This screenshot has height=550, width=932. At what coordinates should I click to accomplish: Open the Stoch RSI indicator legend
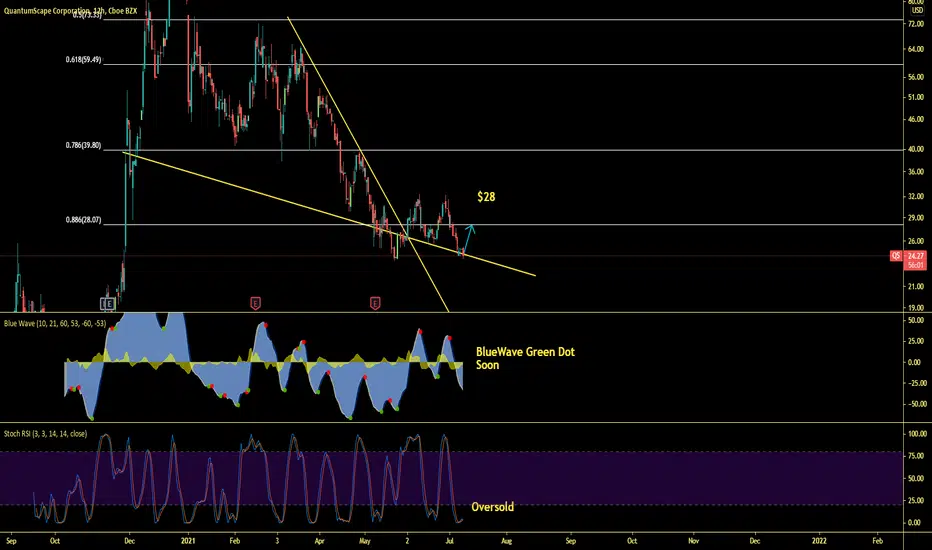pos(45,434)
